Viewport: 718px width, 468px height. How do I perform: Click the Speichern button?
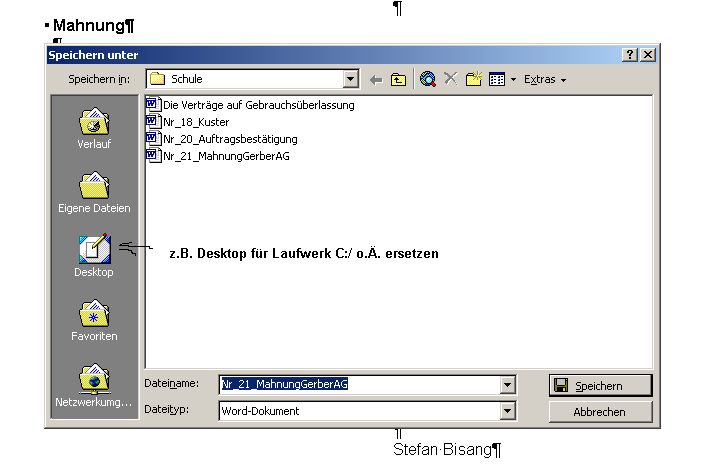[x=600, y=385]
